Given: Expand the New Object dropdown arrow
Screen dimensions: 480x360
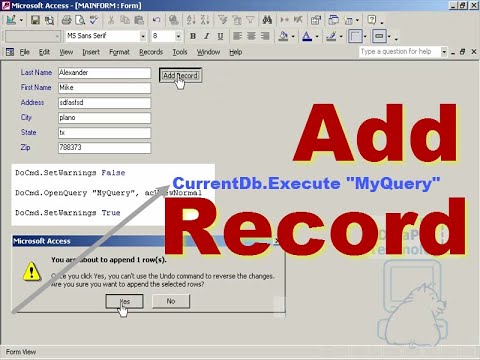Looking at the screenshot, I should (x=357, y=20).
